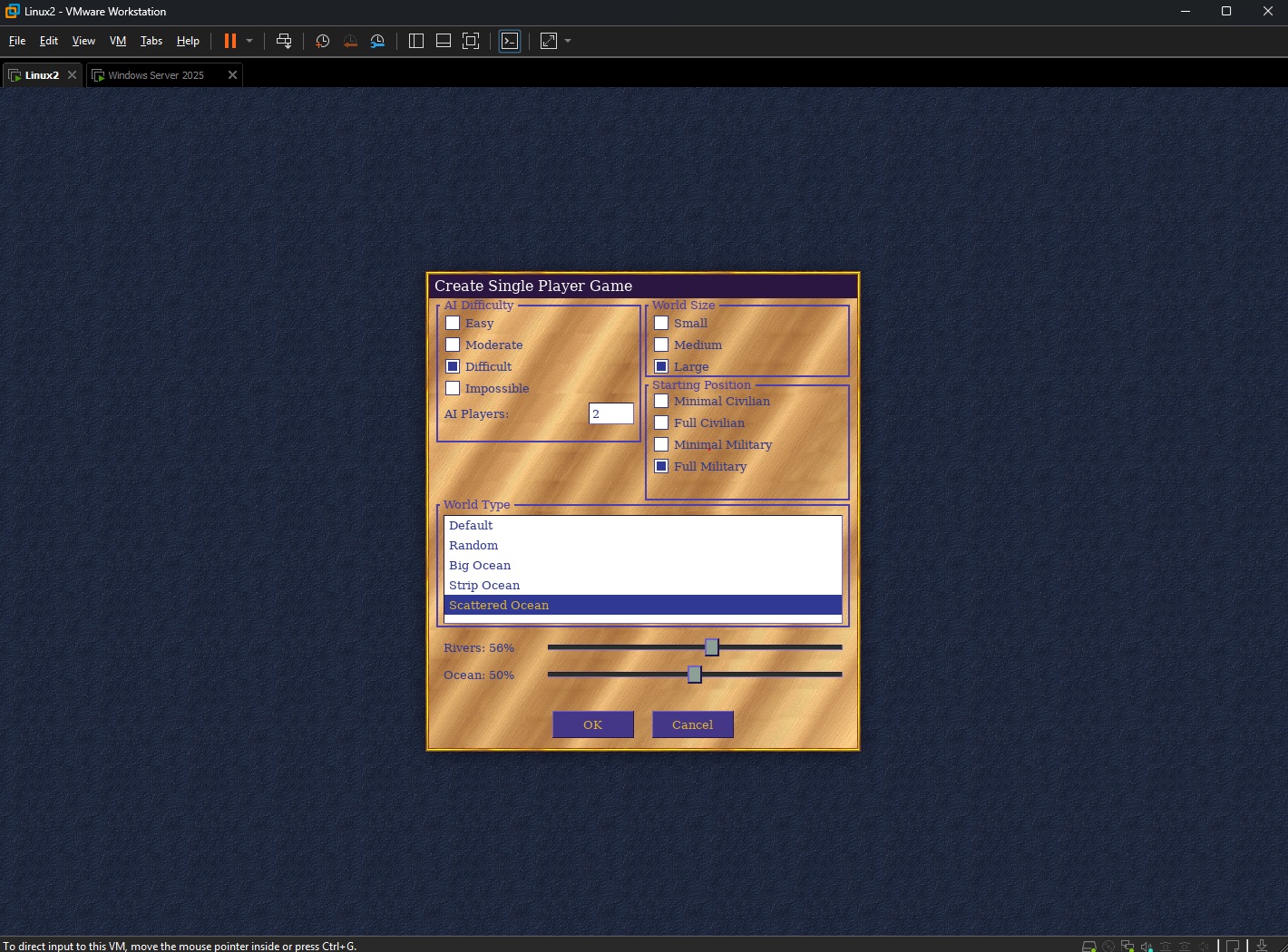Select Minimal Civilian starting position checkbox
The image size is (1288, 952).
click(x=661, y=401)
